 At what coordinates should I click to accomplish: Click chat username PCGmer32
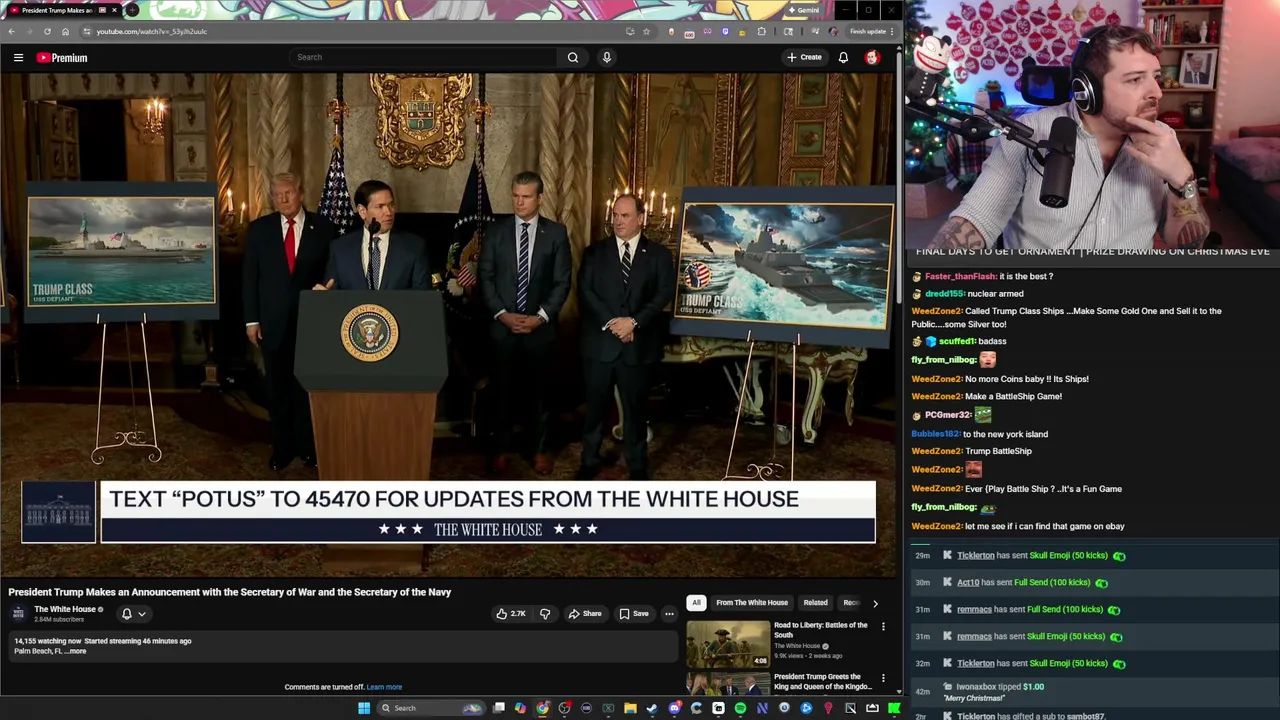(947, 415)
